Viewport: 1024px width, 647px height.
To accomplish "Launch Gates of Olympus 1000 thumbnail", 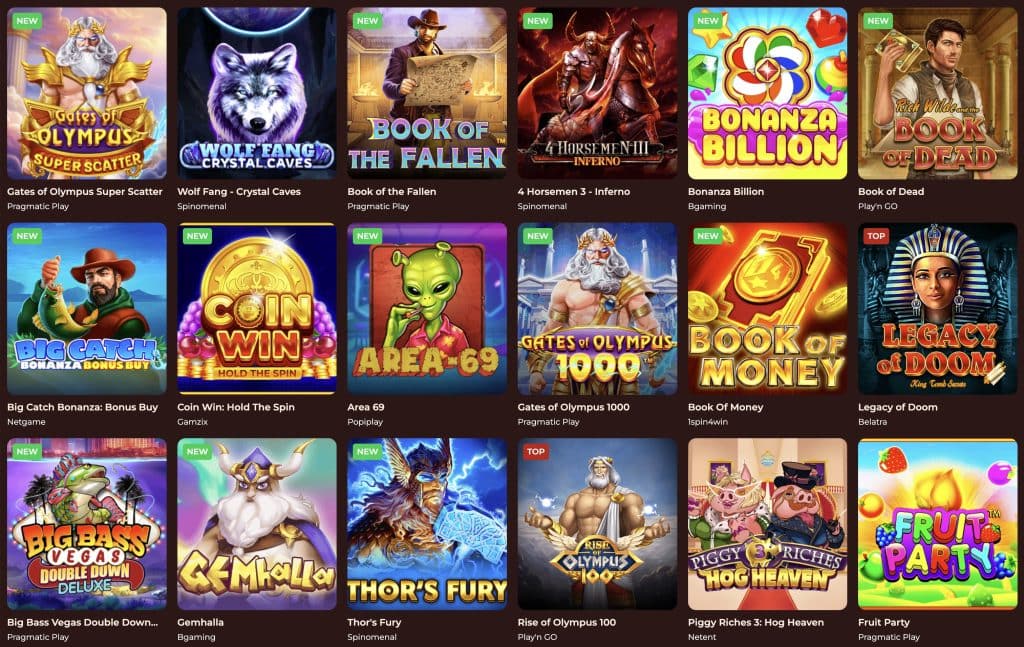I will click(598, 309).
